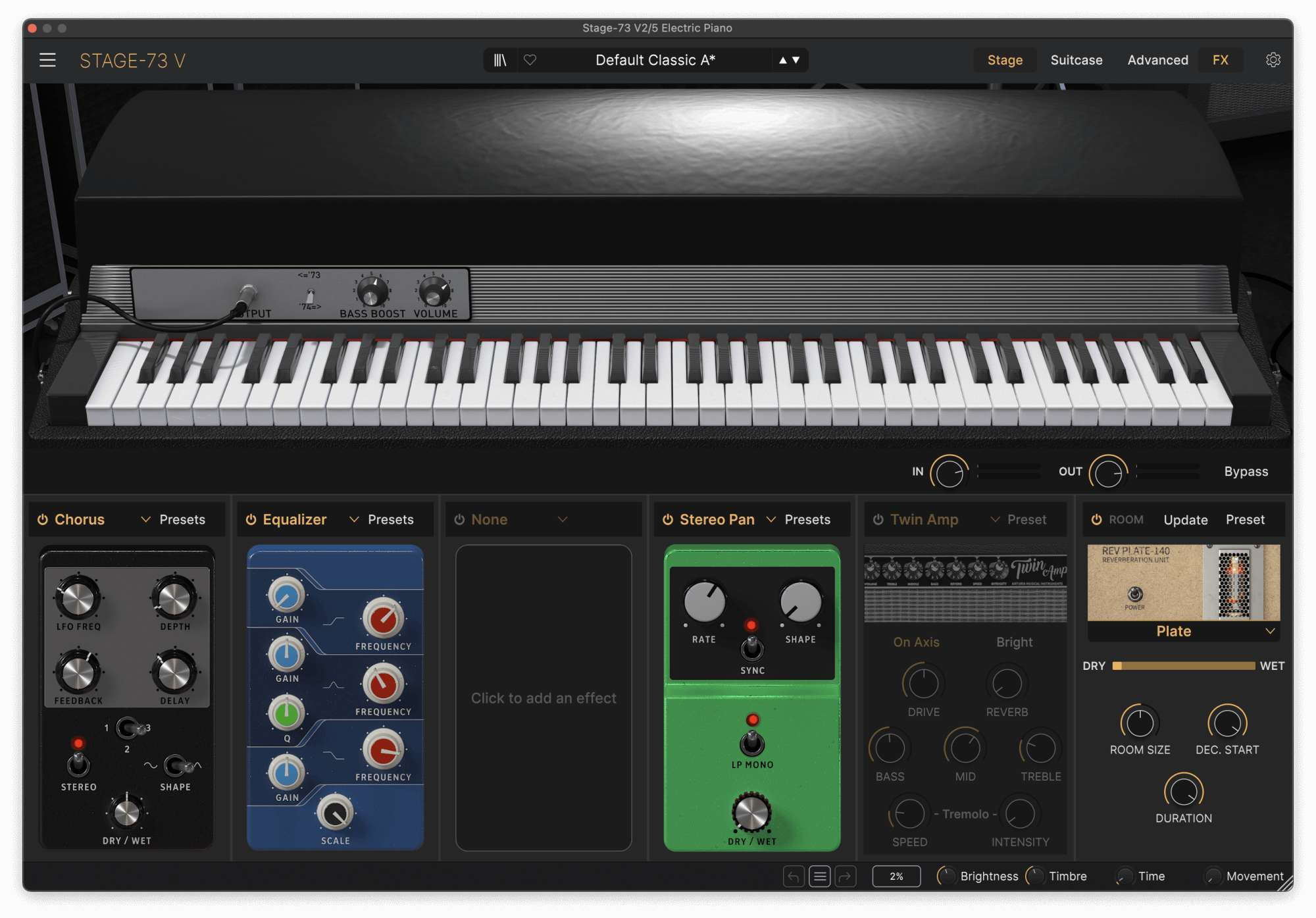Open the Advanced tab
Viewport: 1316px width, 918px height.
tap(1157, 60)
